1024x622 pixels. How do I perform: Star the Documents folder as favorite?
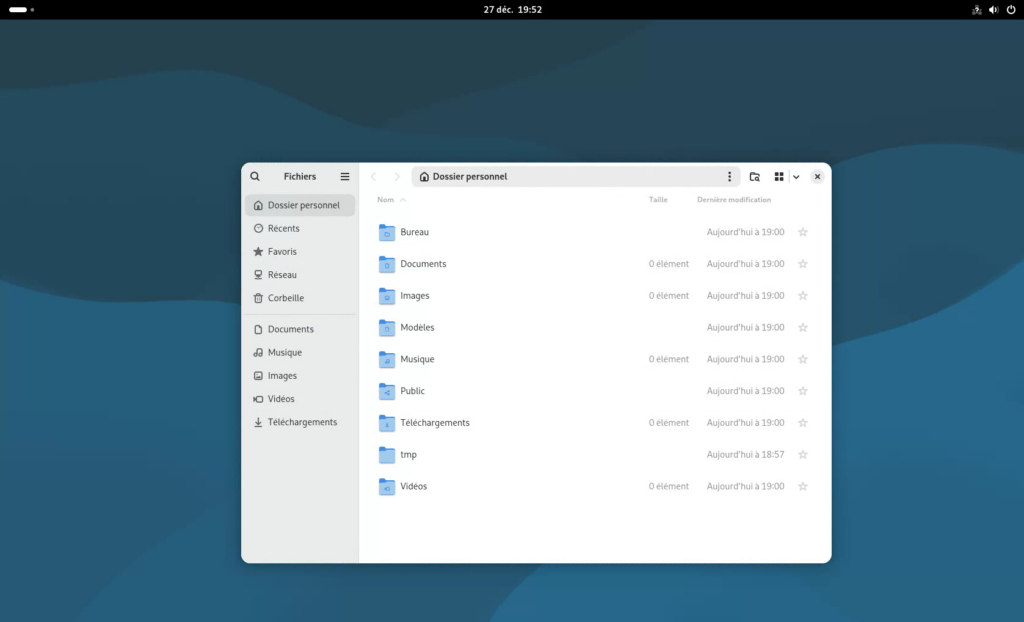click(802, 264)
